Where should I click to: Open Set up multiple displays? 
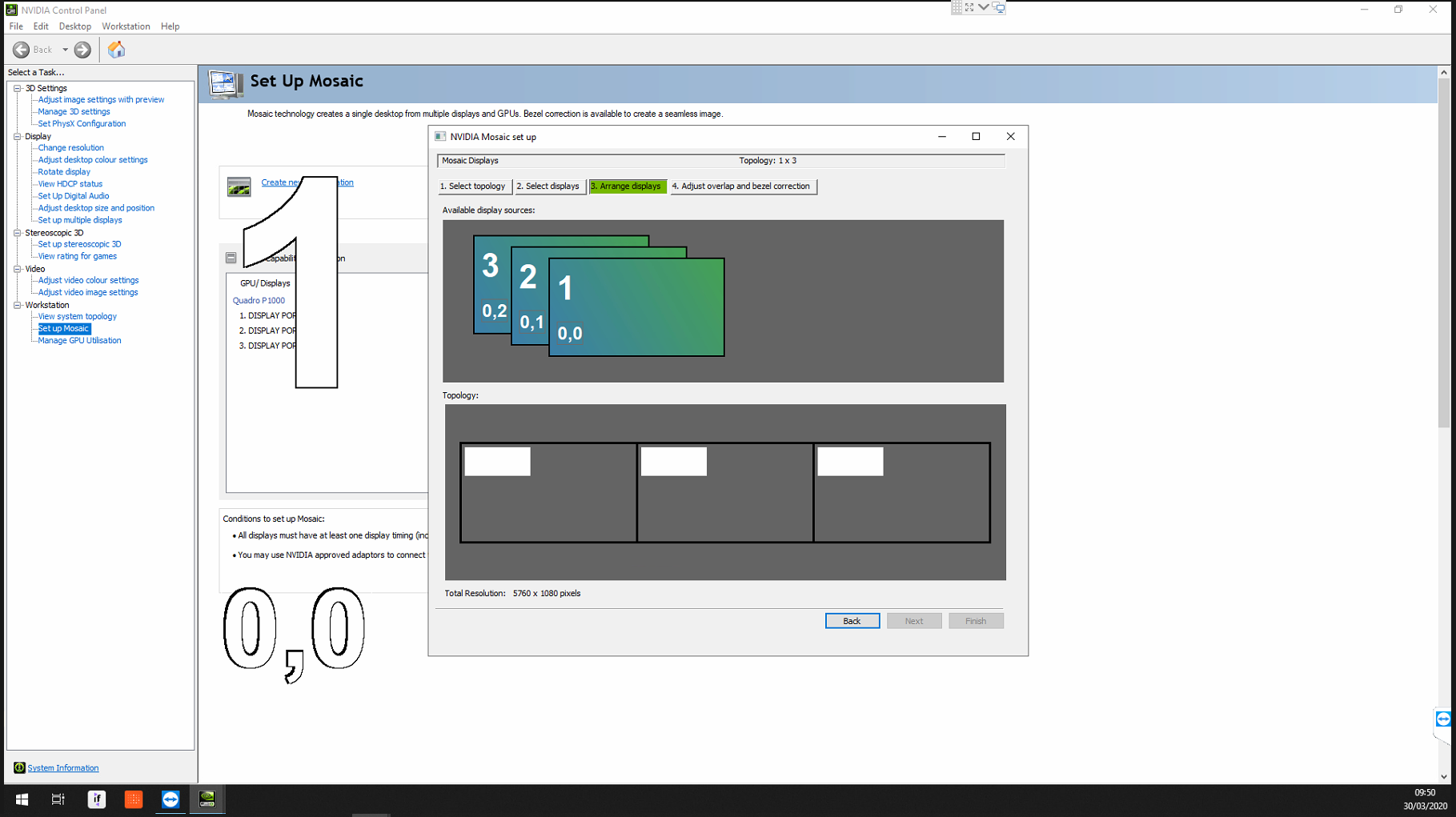80,220
